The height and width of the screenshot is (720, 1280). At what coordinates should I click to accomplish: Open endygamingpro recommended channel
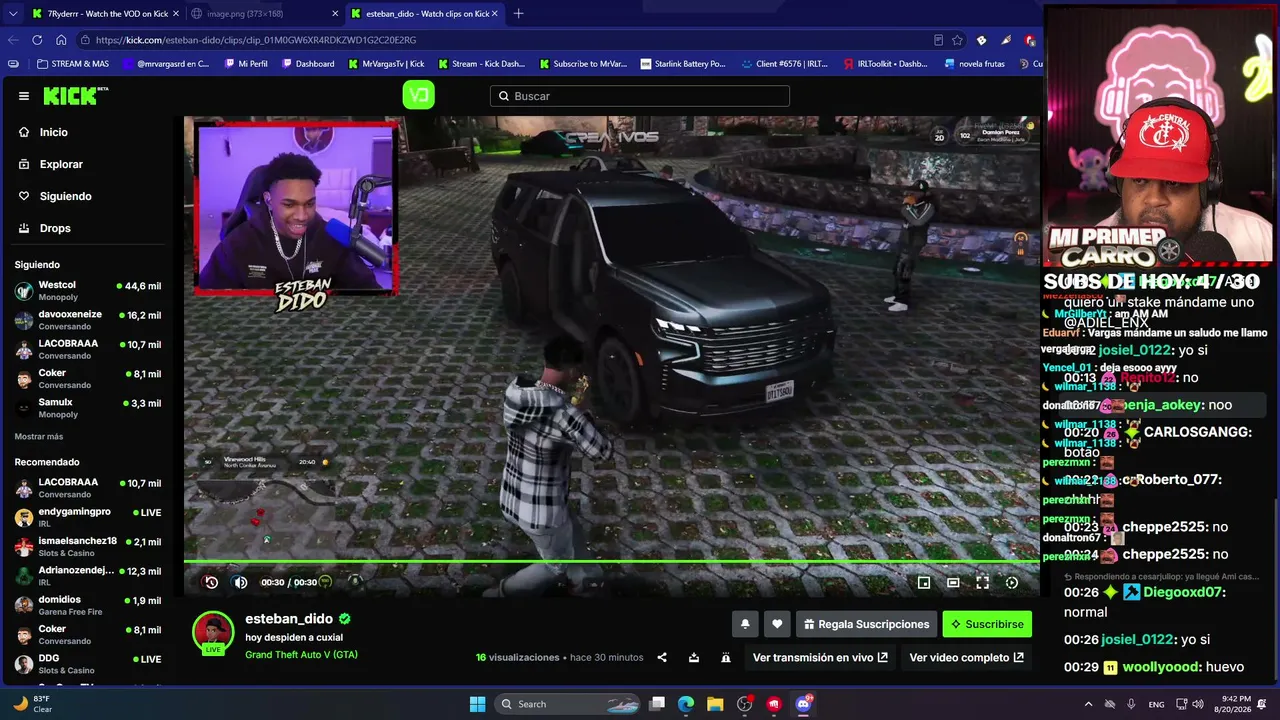88,517
